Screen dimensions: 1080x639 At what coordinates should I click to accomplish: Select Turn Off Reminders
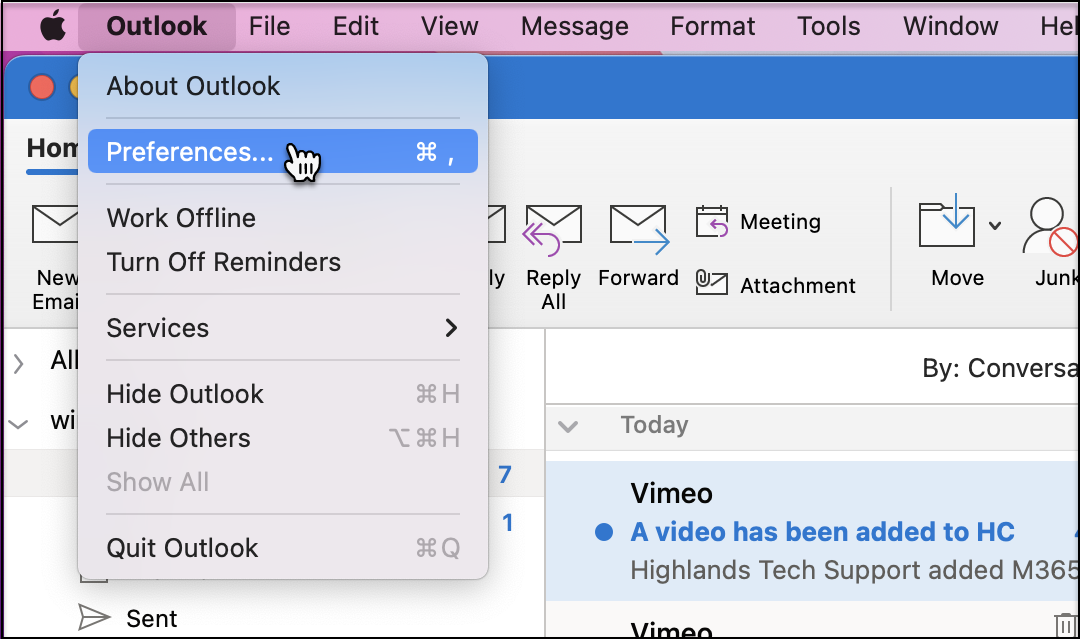(x=223, y=262)
